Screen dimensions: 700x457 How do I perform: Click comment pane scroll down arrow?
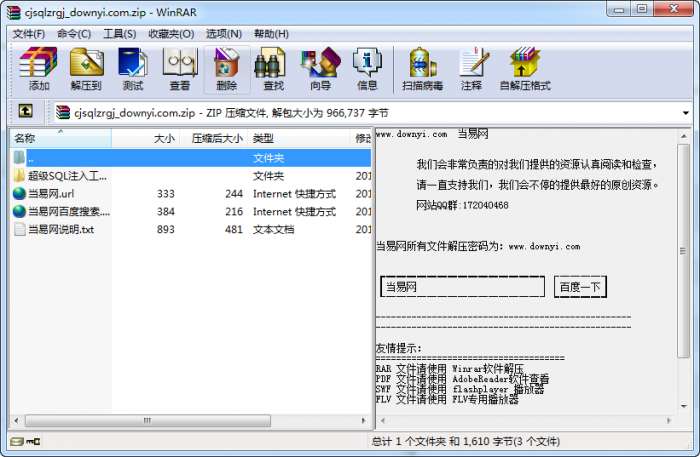pos(683,406)
